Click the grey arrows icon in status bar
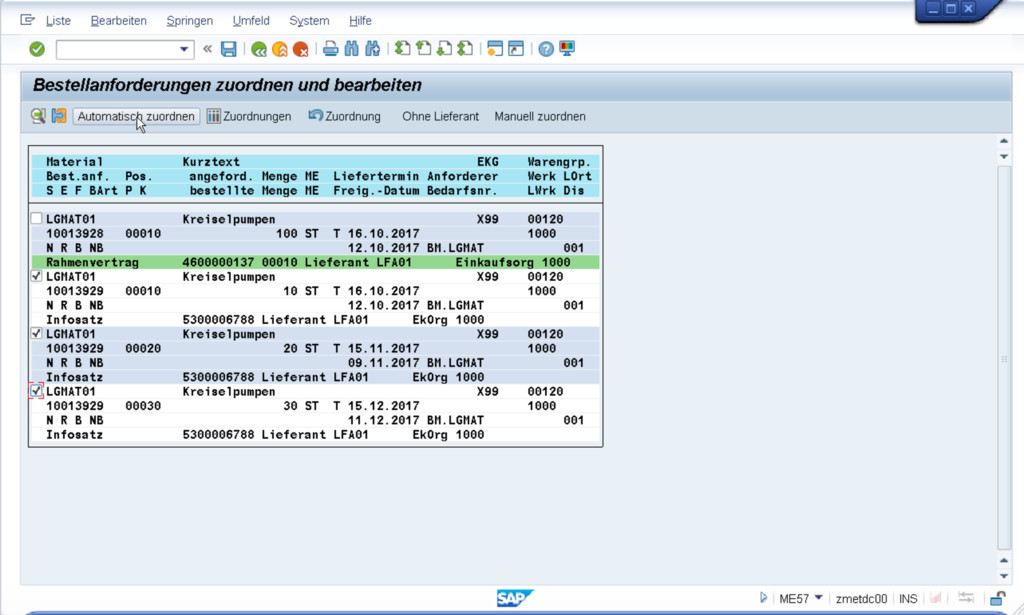The image size is (1024, 615). [x=966, y=597]
